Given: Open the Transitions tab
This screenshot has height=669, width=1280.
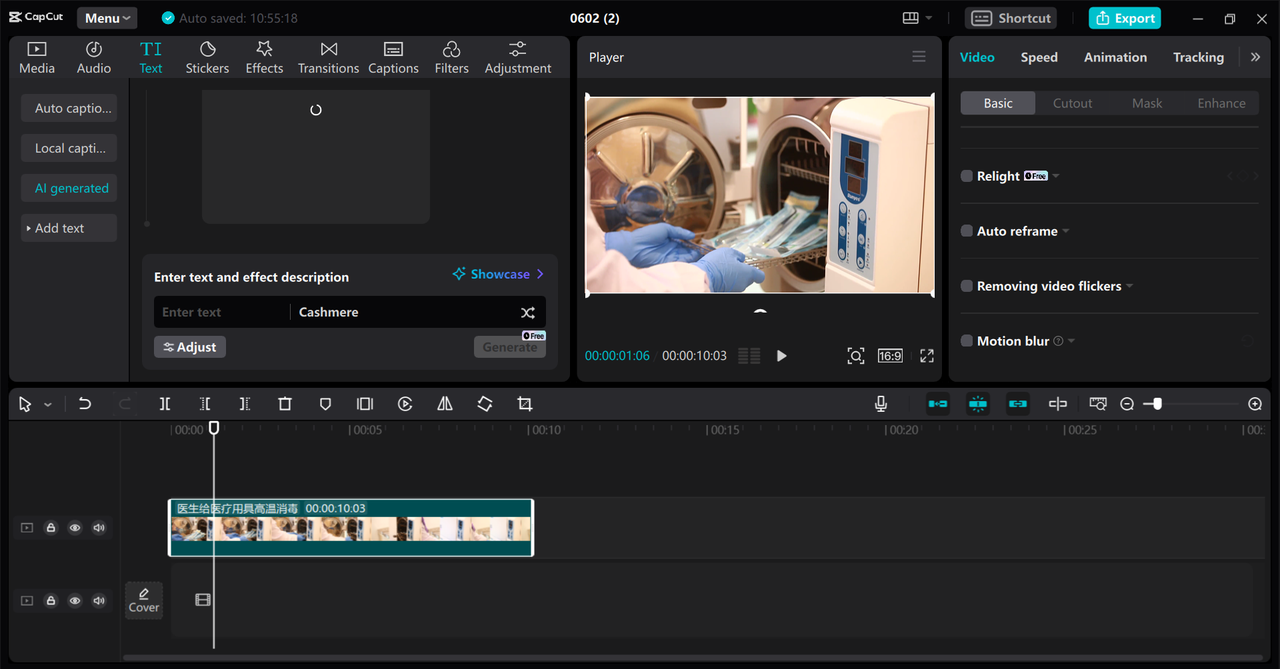Looking at the screenshot, I should 328,58.
